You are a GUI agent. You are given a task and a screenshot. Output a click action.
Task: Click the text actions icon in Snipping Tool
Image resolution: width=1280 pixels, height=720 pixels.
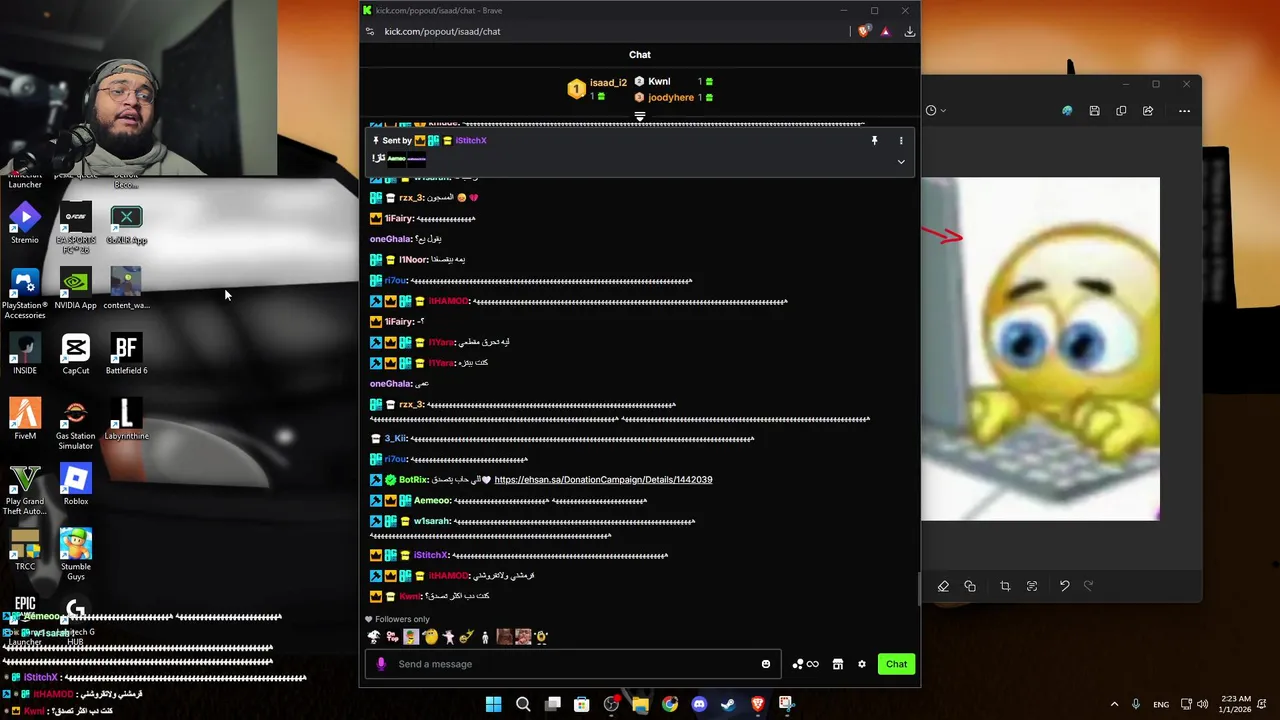[x=1032, y=586]
